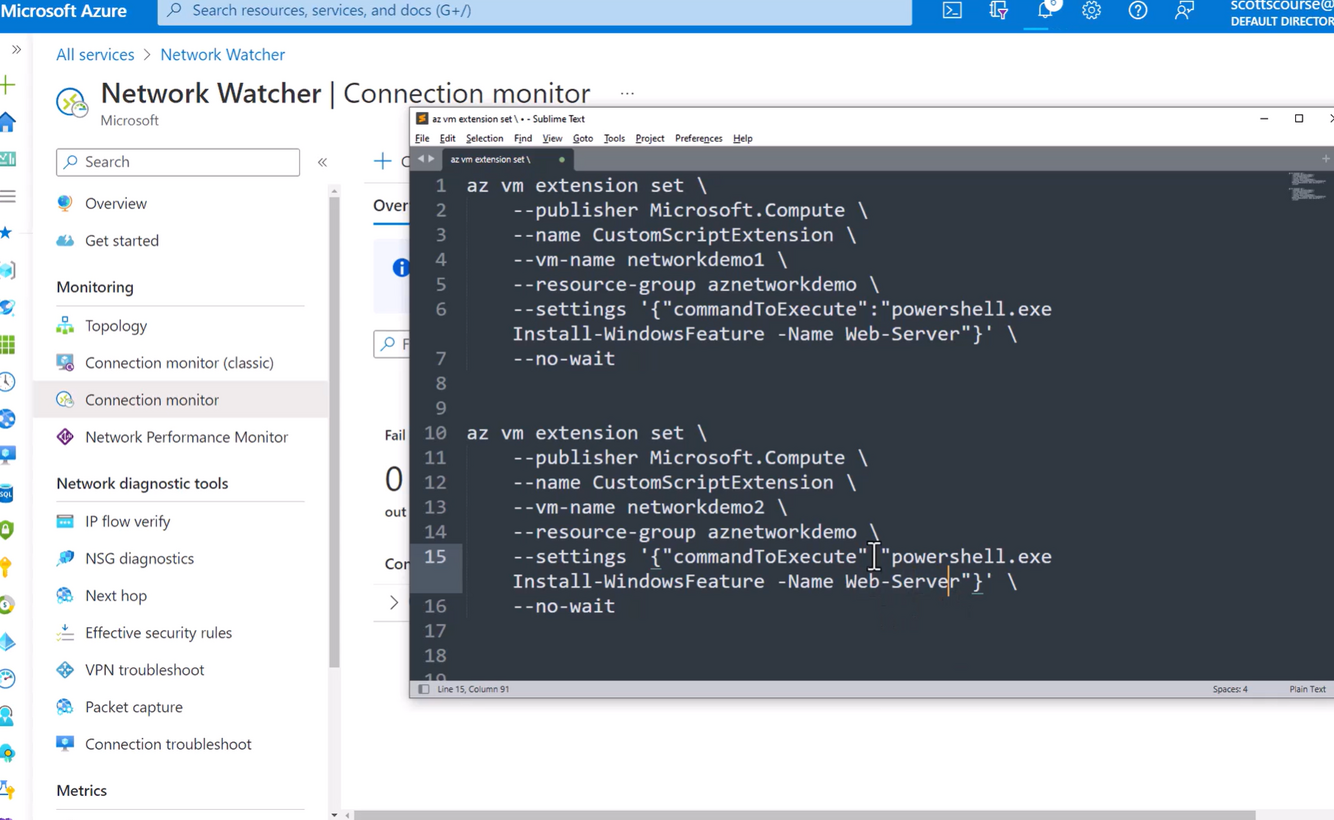The image size is (1334, 820).
Task: Open Microsoft Azure home from portal logo
Action: 64,11
